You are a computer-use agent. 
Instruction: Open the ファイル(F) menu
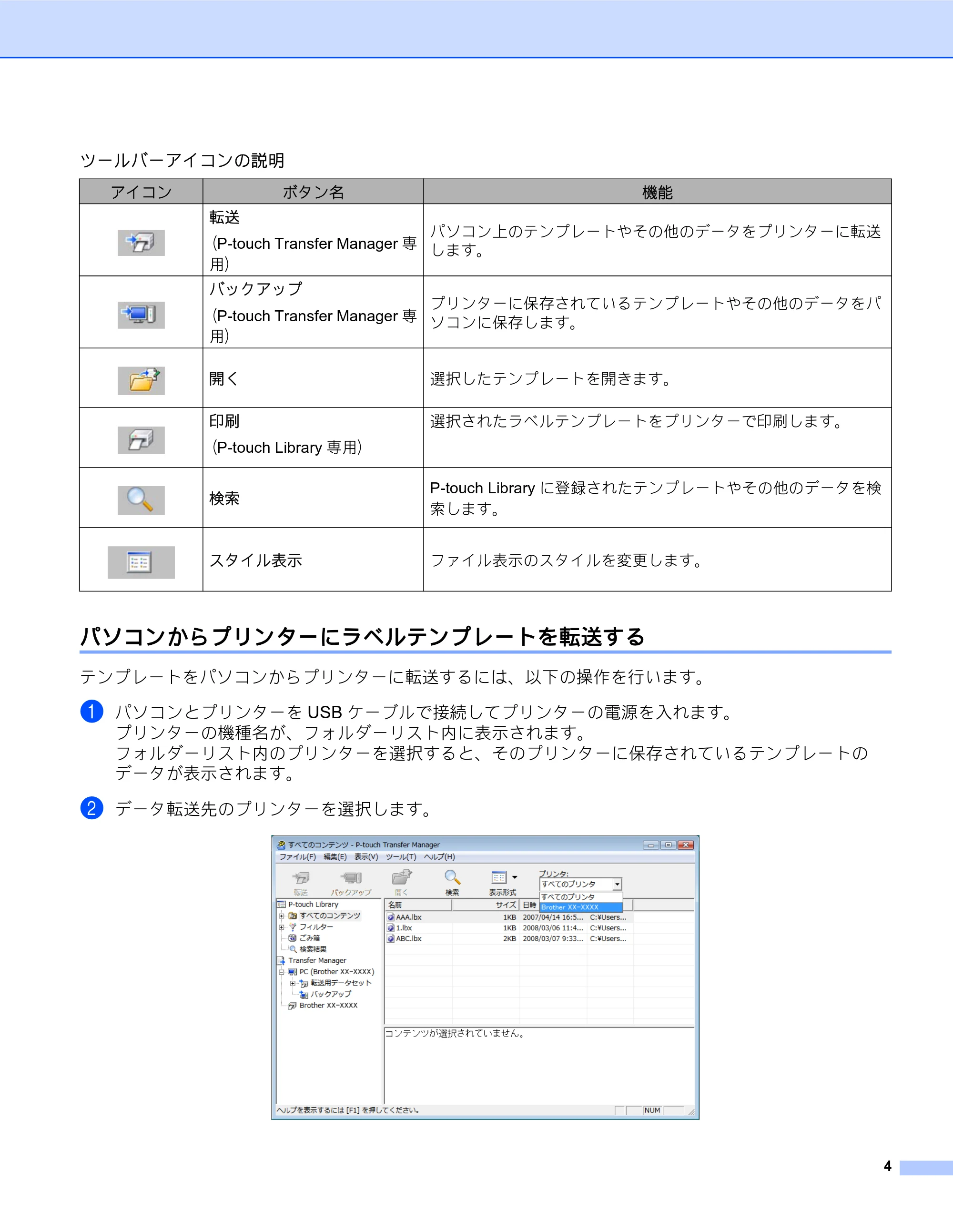click(298, 857)
